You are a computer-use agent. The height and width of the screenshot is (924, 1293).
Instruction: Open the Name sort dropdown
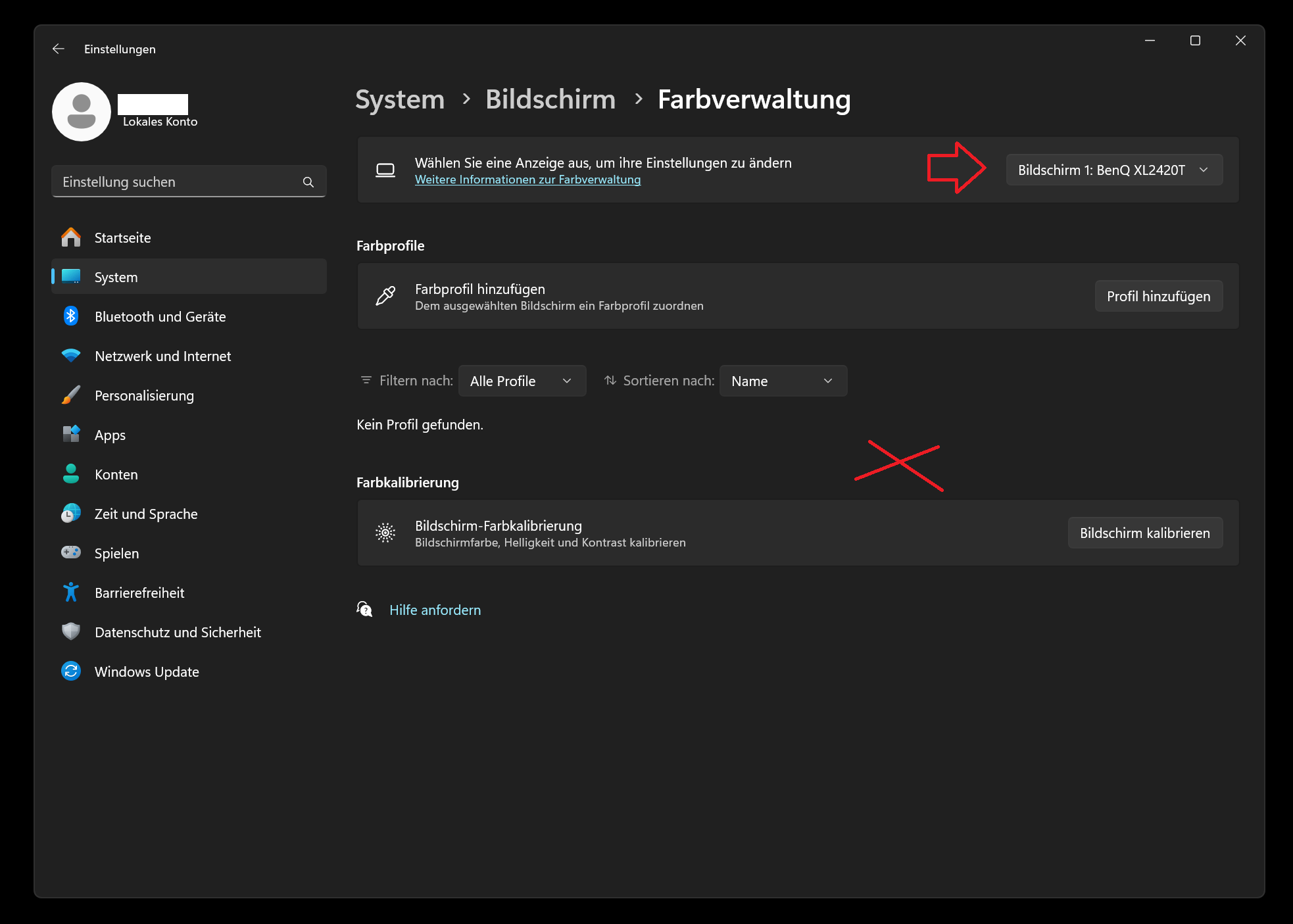point(783,381)
